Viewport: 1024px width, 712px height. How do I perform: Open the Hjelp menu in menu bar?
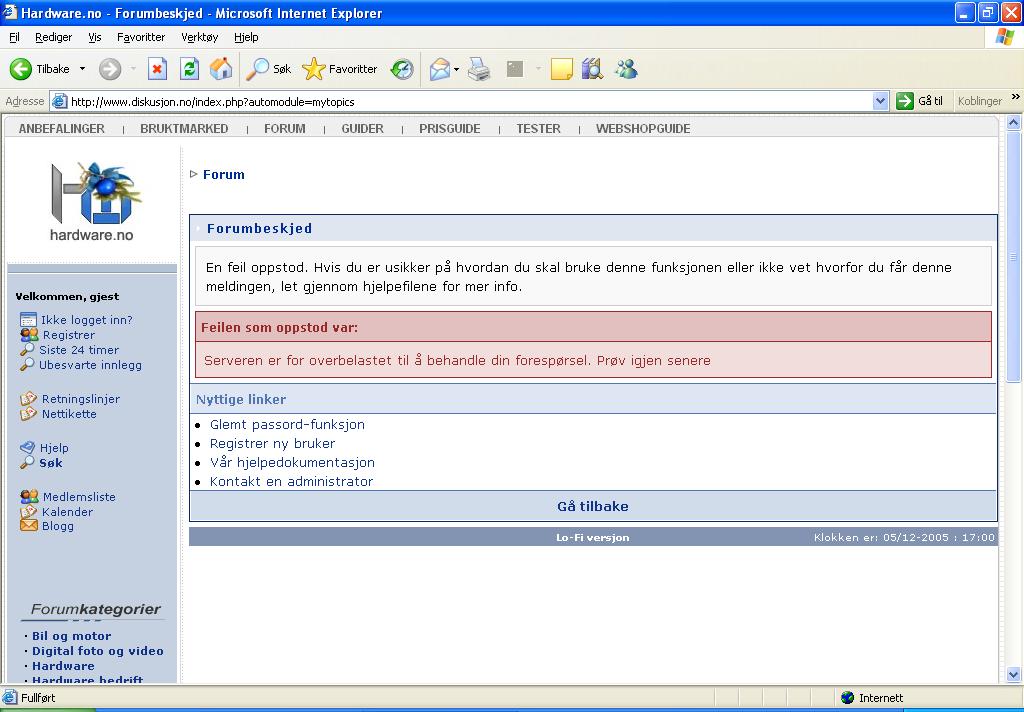(x=246, y=37)
